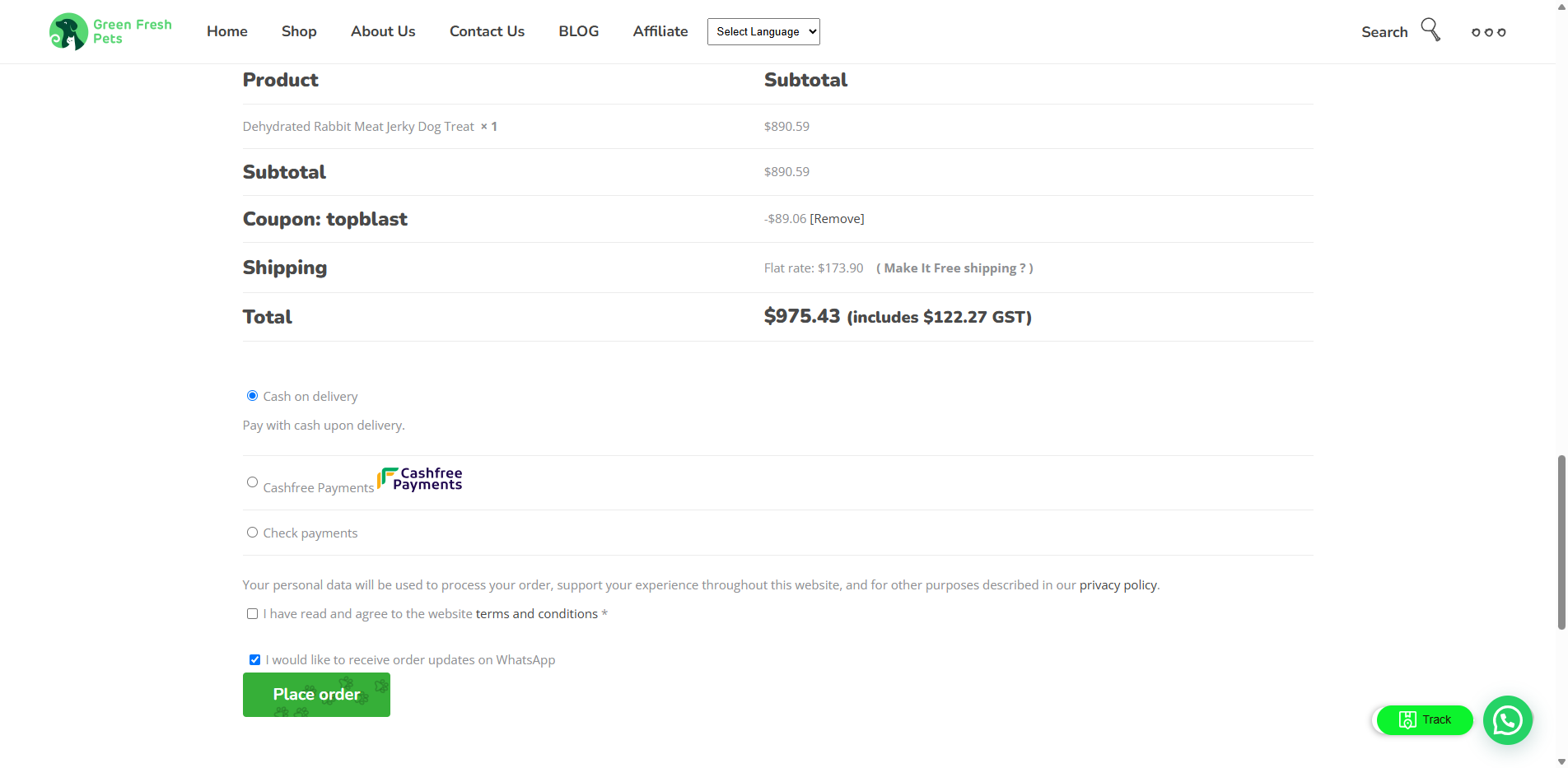
Task: Remove the topblast coupon
Action: [x=837, y=219]
